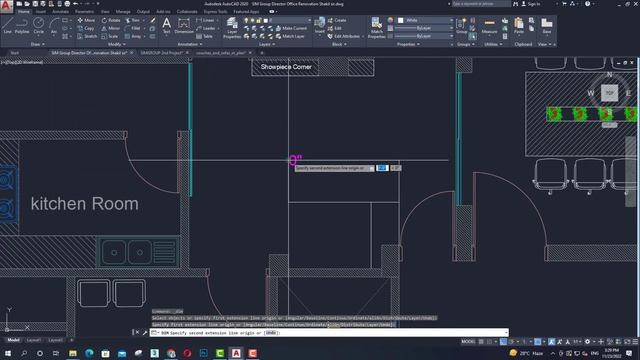
Task: Toggle polar tracking in status bar
Action: 511,342
